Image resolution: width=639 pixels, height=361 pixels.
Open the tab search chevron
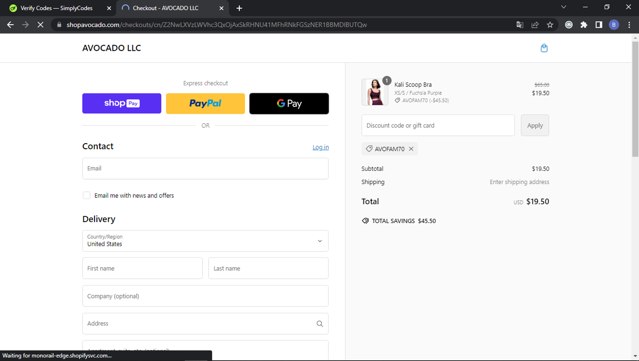(x=564, y=7)
